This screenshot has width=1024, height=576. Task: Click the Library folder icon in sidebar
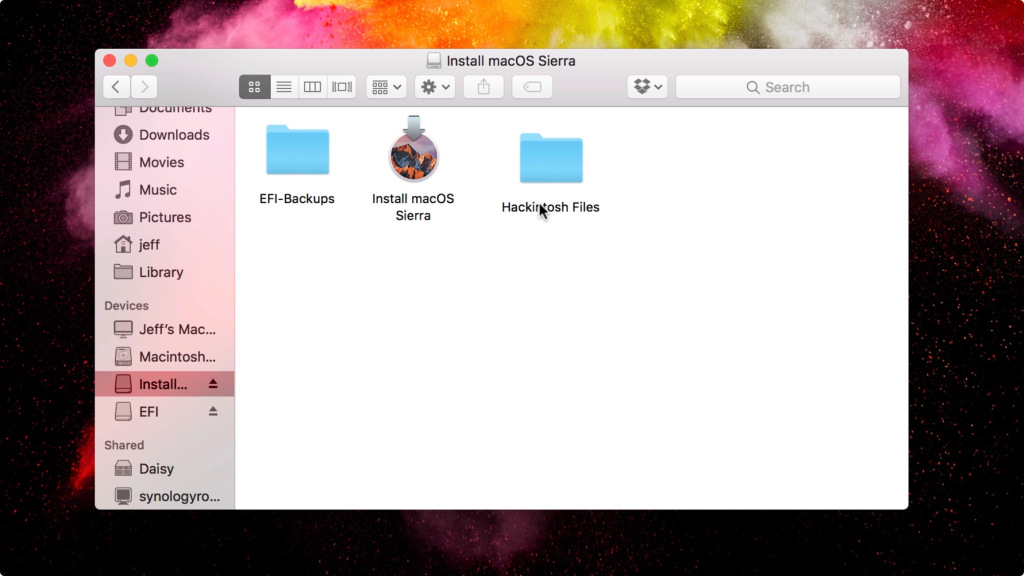coord(123,271)
